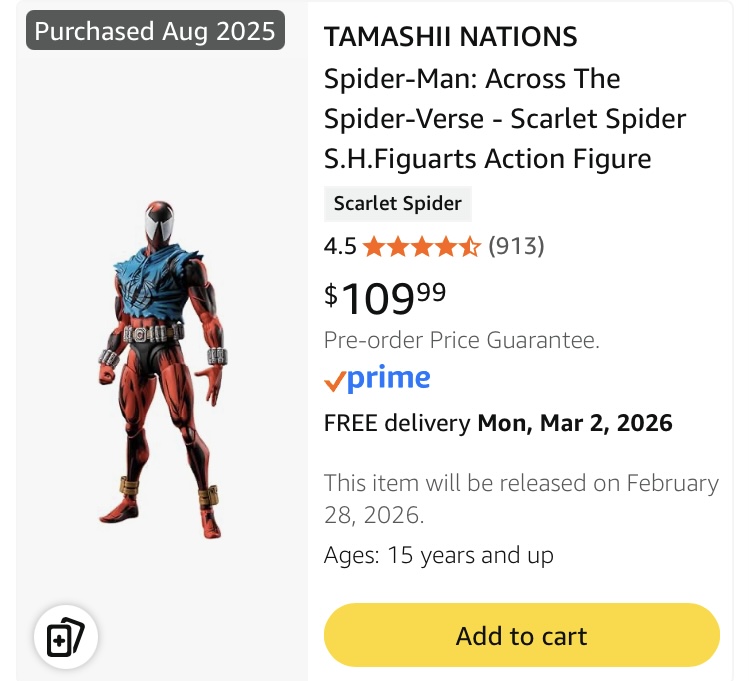
Task: Open Pre-order Price Guarantee details
Action: (461, 340)
